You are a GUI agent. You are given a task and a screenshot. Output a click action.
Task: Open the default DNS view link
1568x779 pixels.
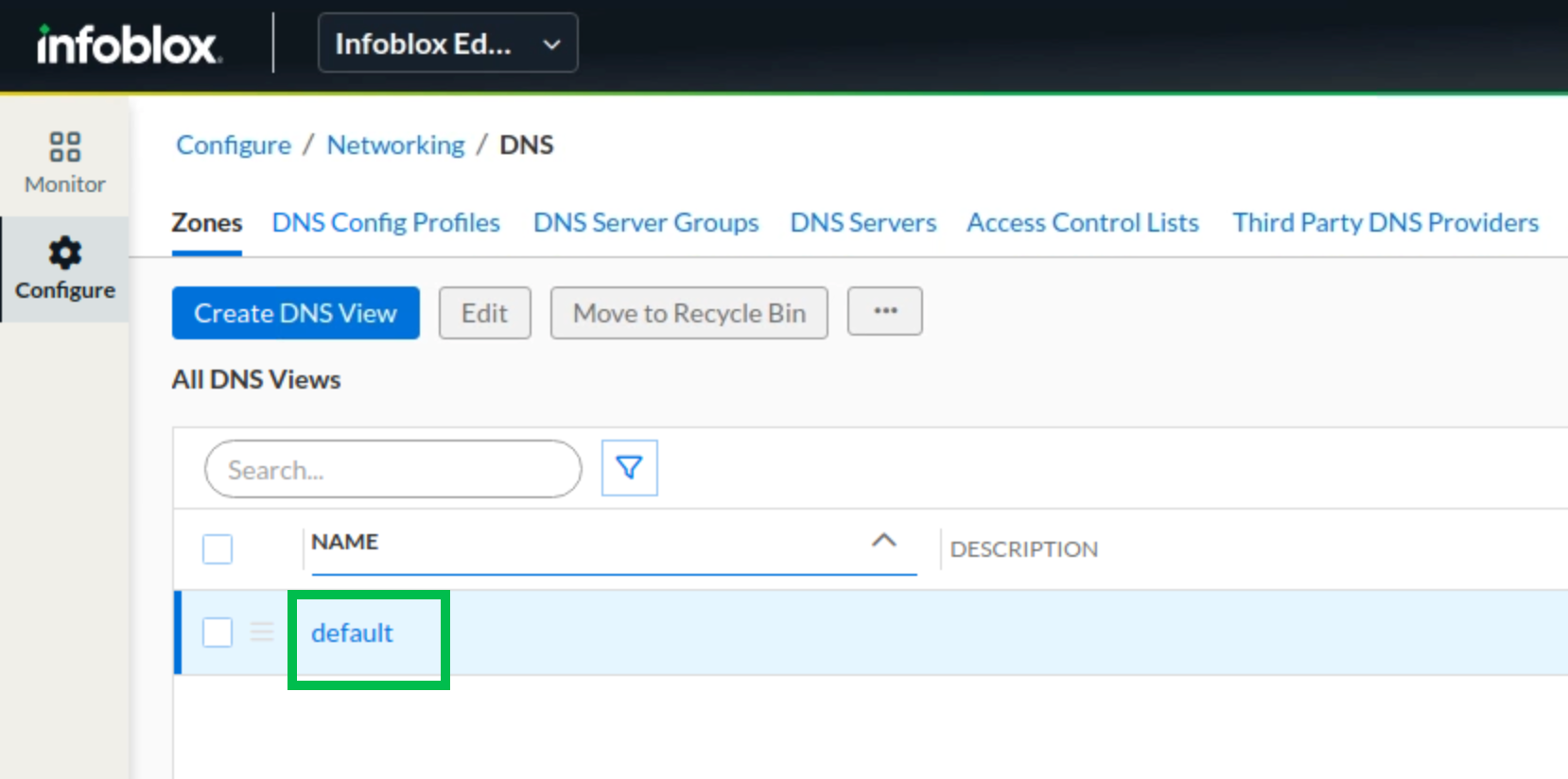point(352,632)
